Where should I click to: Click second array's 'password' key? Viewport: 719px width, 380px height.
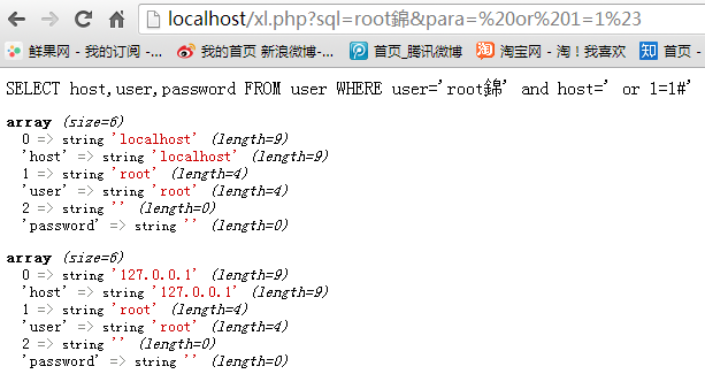(61, 362)
